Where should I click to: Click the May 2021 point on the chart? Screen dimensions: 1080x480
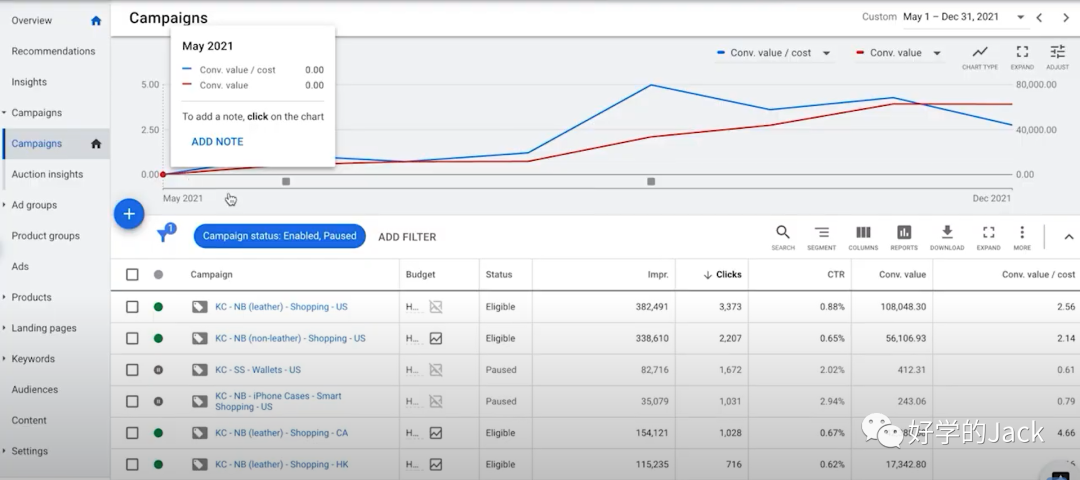pyautogui.click(x=163, y=174)
